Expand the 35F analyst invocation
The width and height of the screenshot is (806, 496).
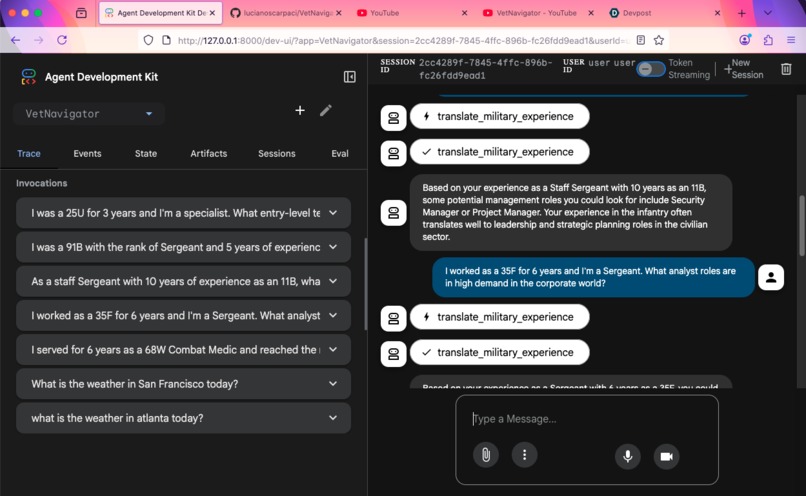(184, 316)
